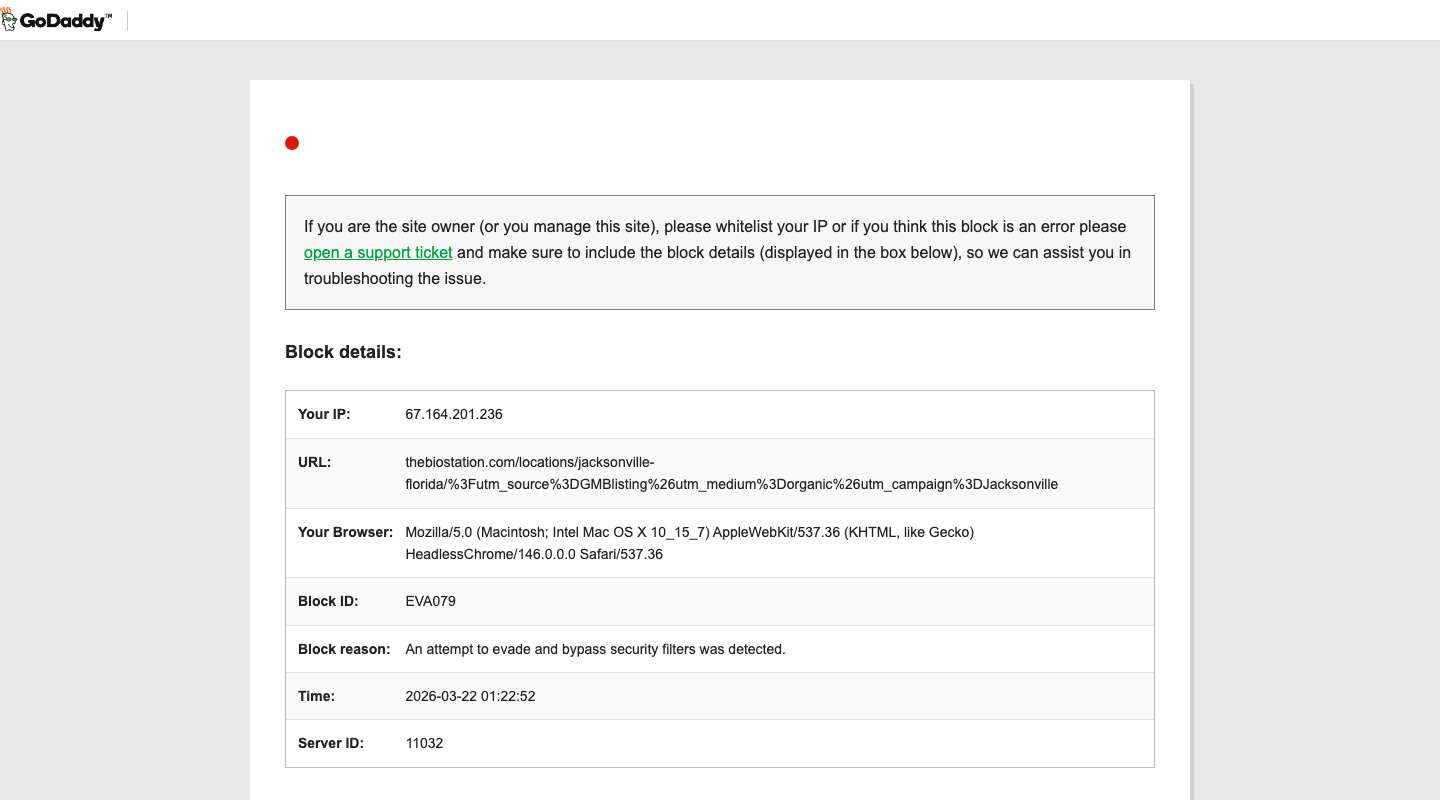Screen dimensions: 1440x800
Task: Click the Block ID value EVA079
Action: coord(431,601)
